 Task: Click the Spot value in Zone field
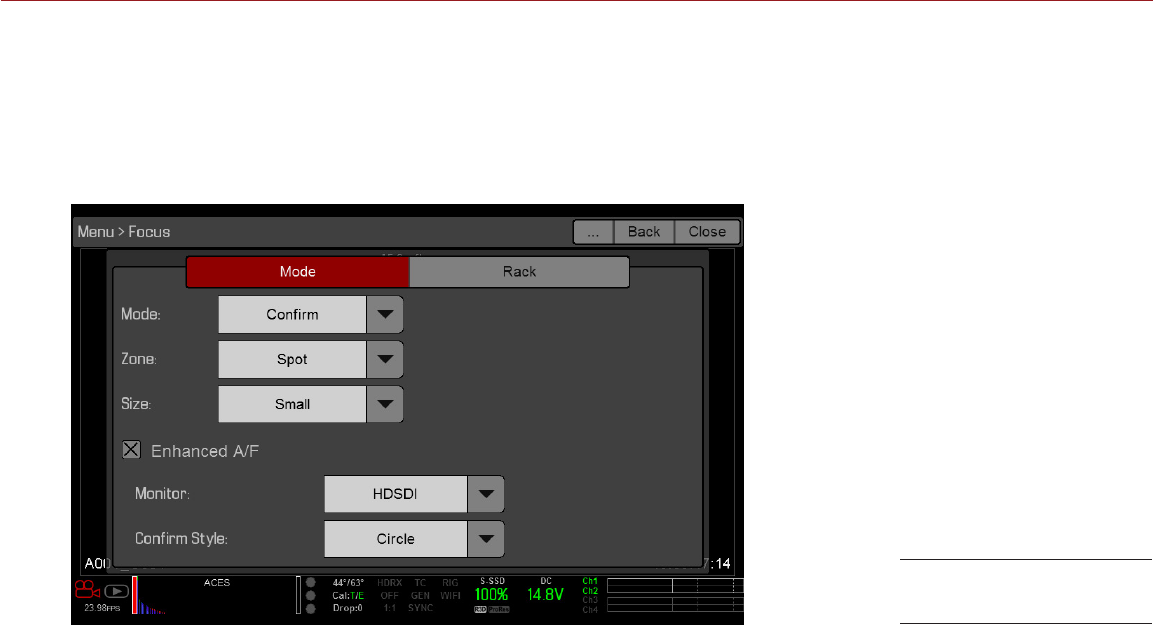[293, 360]
